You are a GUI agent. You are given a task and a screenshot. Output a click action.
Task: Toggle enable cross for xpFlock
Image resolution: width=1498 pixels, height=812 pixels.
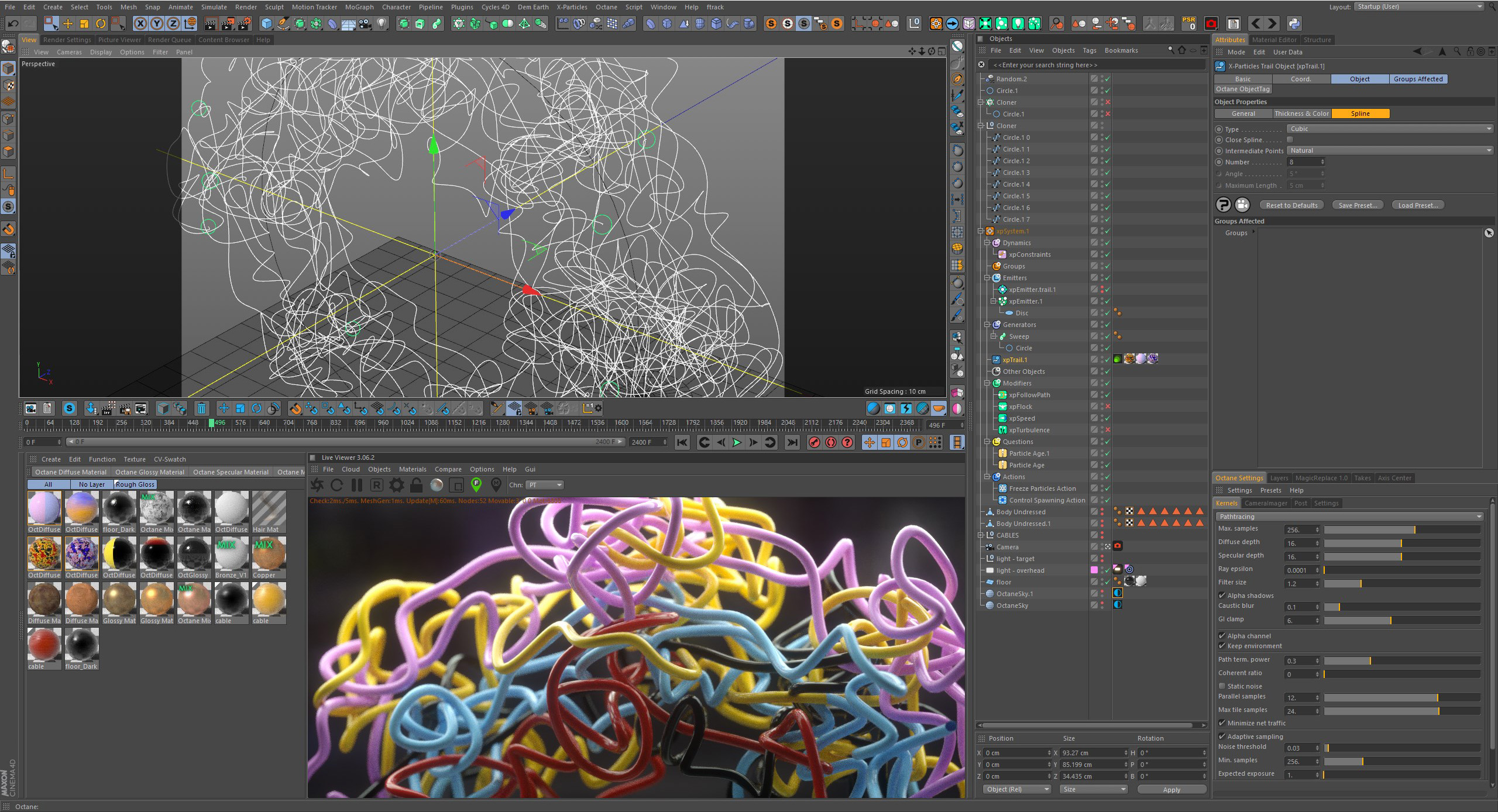point(1108,407)
